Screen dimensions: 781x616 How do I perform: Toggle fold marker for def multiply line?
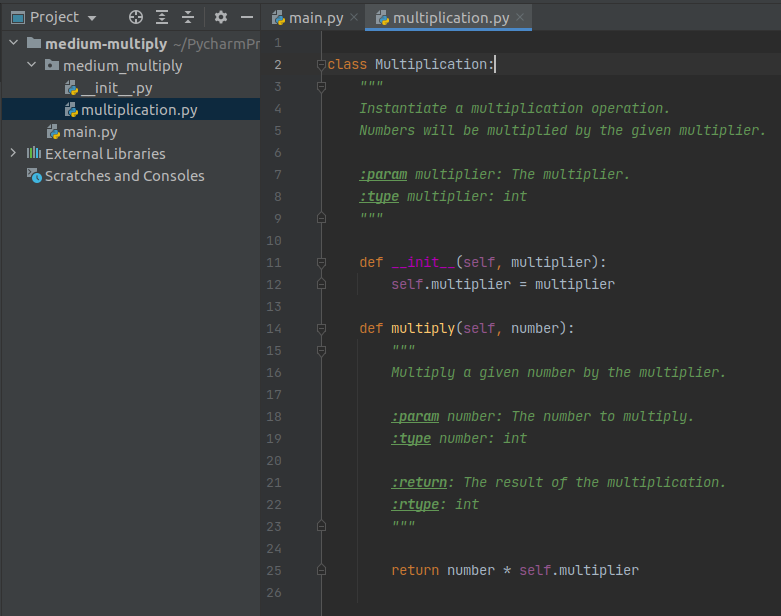coord(321,329)
